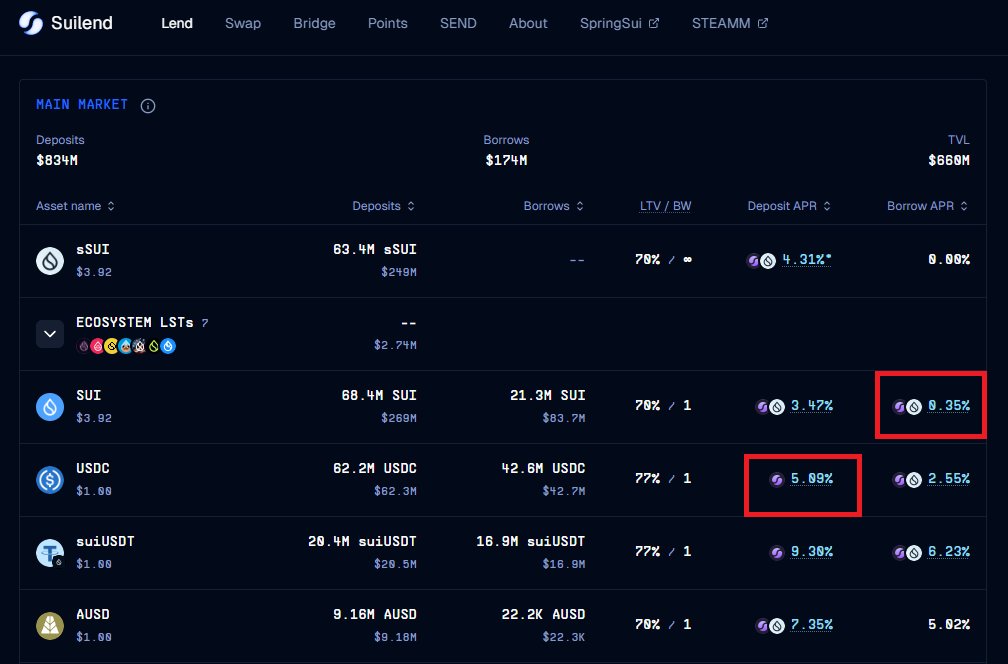Click the Suilend logo icon
Screen dimensions: 1008x664
[x=30, y=23]
